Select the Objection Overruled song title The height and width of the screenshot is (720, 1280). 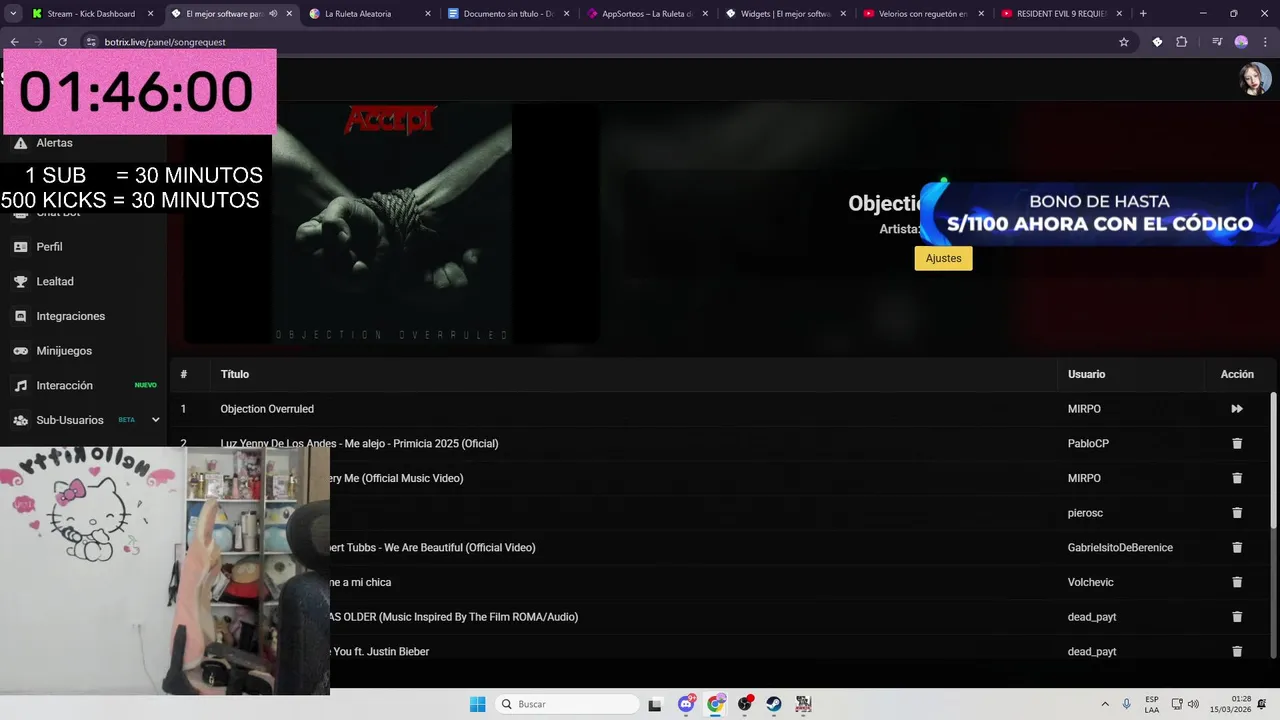pyautogui.click(x=267, y=409)
